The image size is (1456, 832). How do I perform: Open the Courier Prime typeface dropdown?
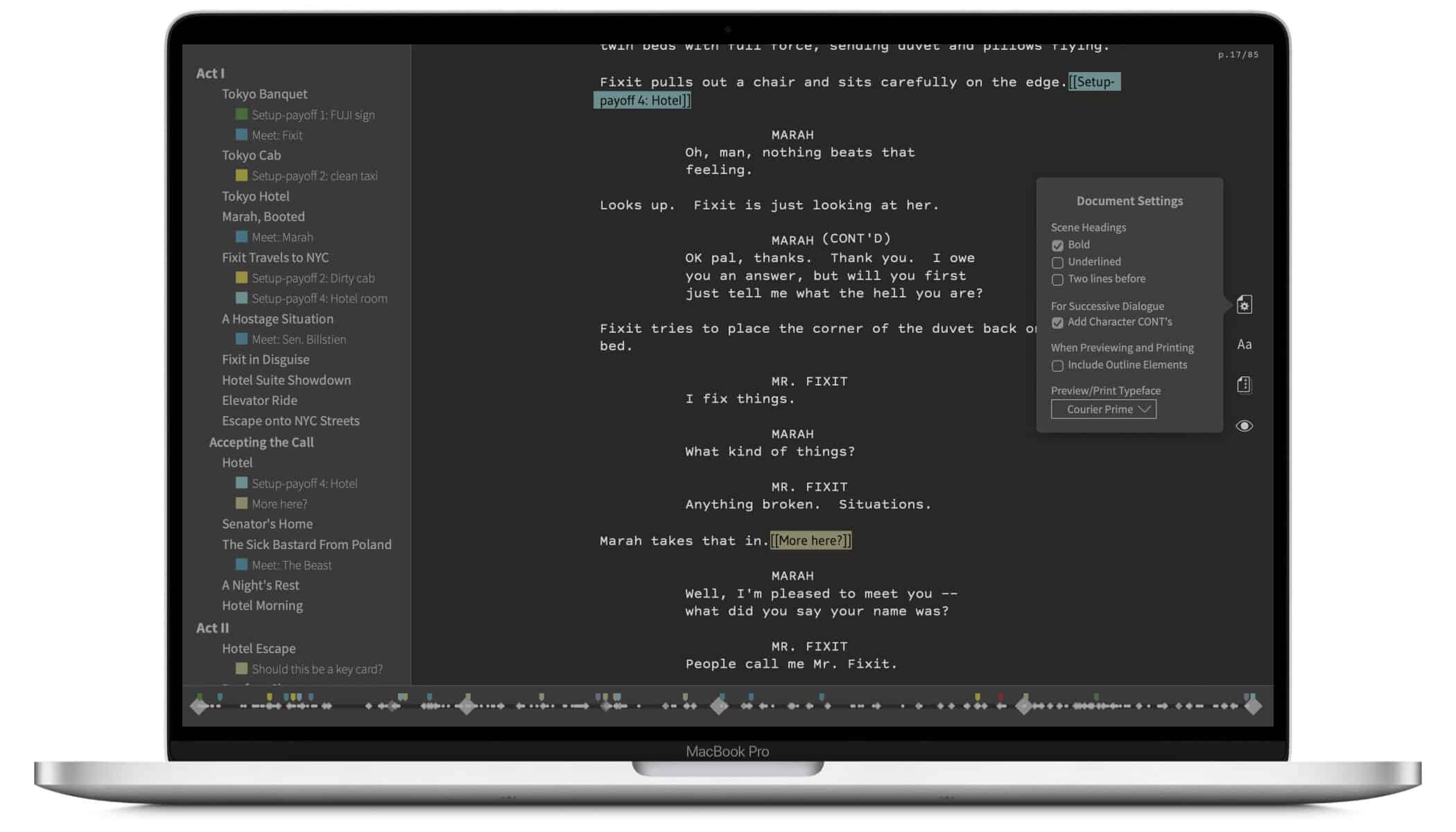1103,409
